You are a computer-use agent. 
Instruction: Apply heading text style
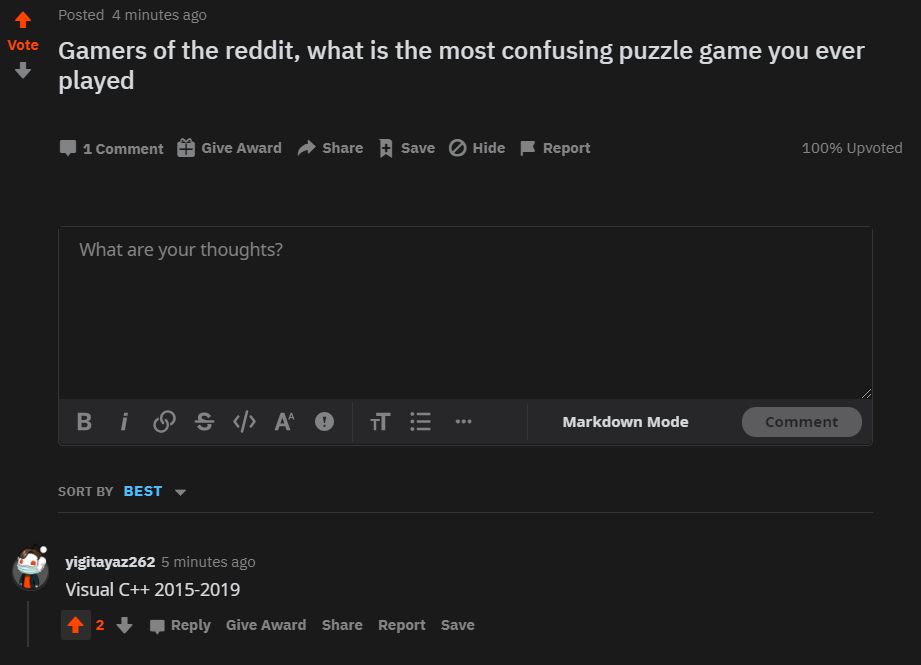click(x=380, y=422)
